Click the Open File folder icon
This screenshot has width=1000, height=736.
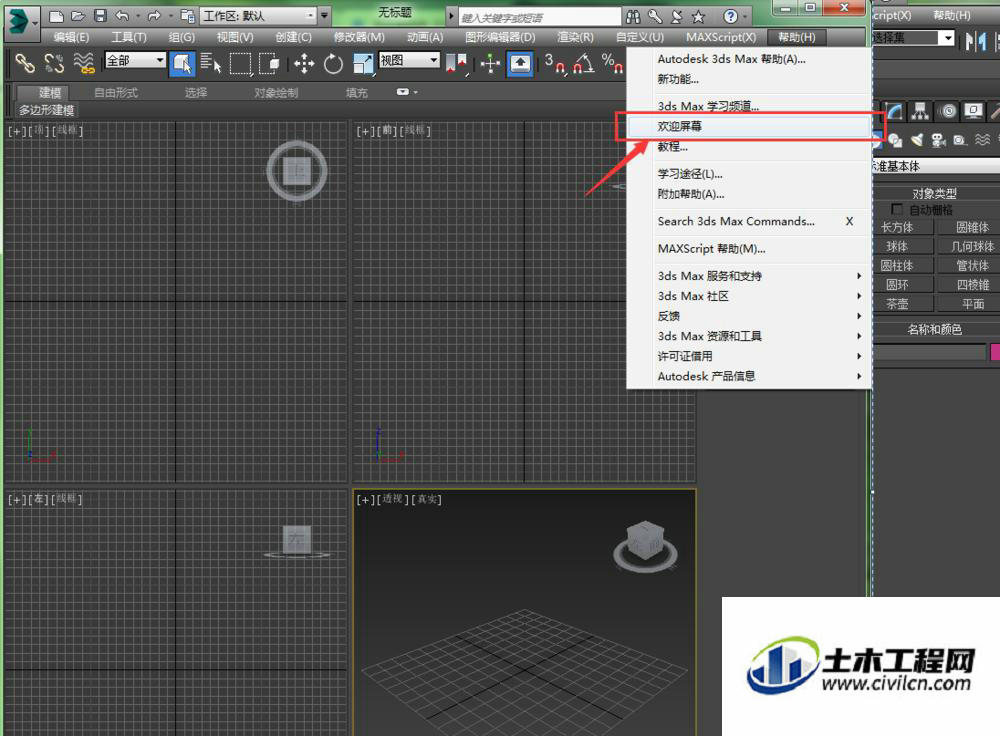pyautogui.click(x=78, y=16)
